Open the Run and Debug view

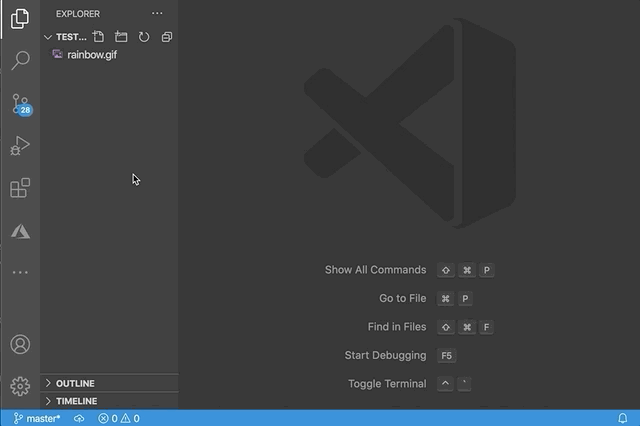click(20, 146)
